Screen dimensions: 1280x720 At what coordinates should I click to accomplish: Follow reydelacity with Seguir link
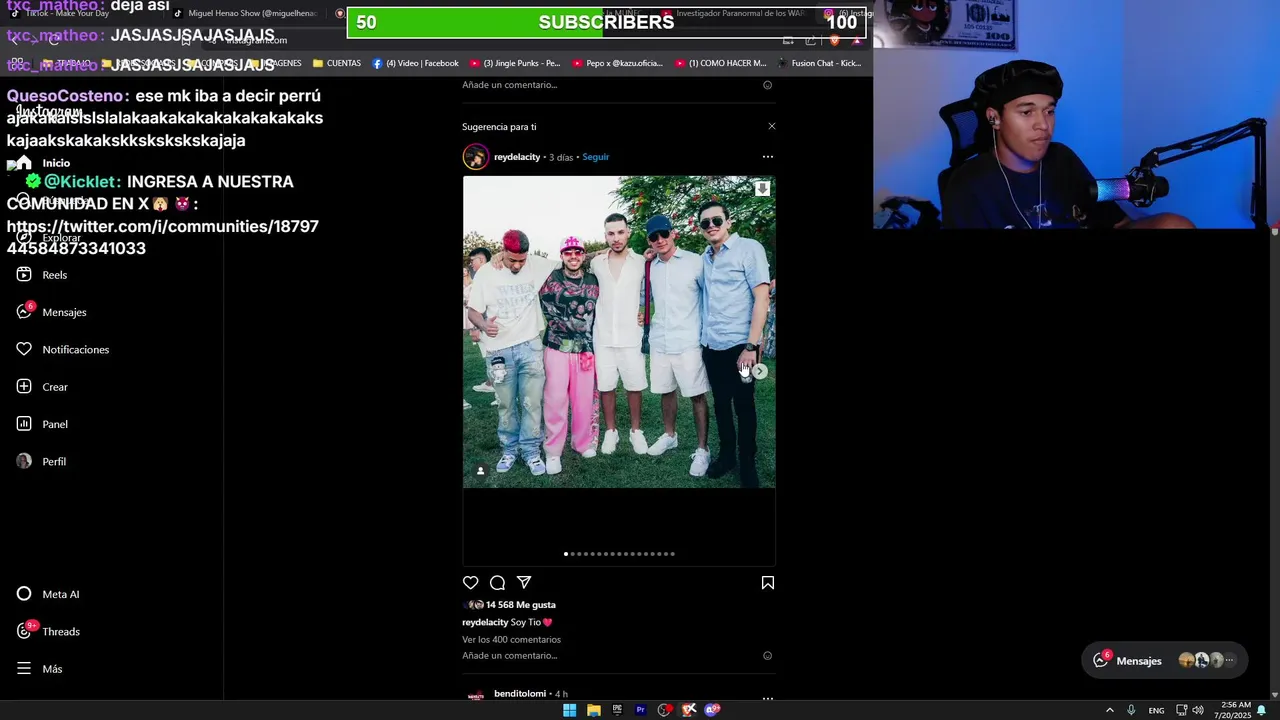596,157
